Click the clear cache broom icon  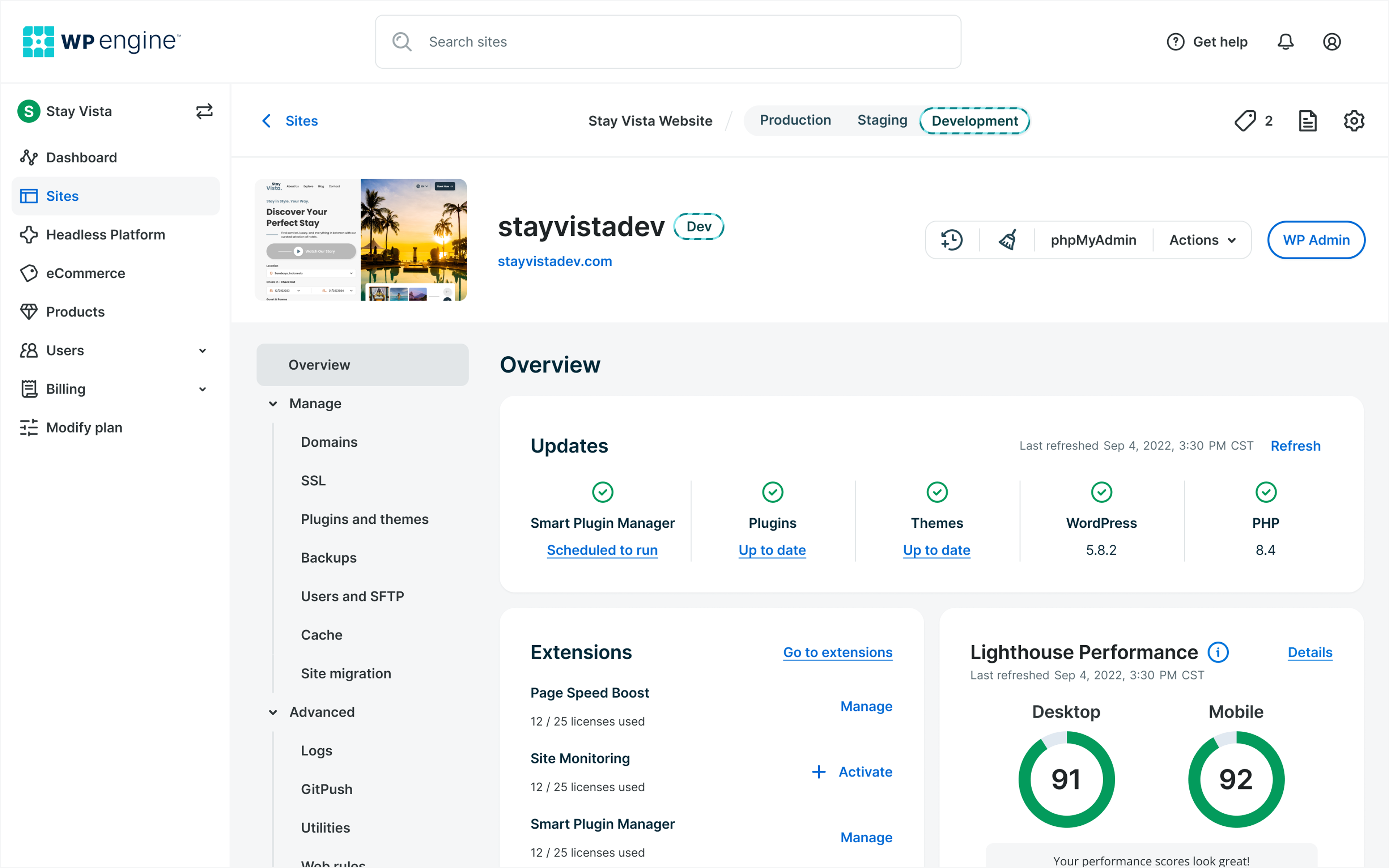[1007, 240]
